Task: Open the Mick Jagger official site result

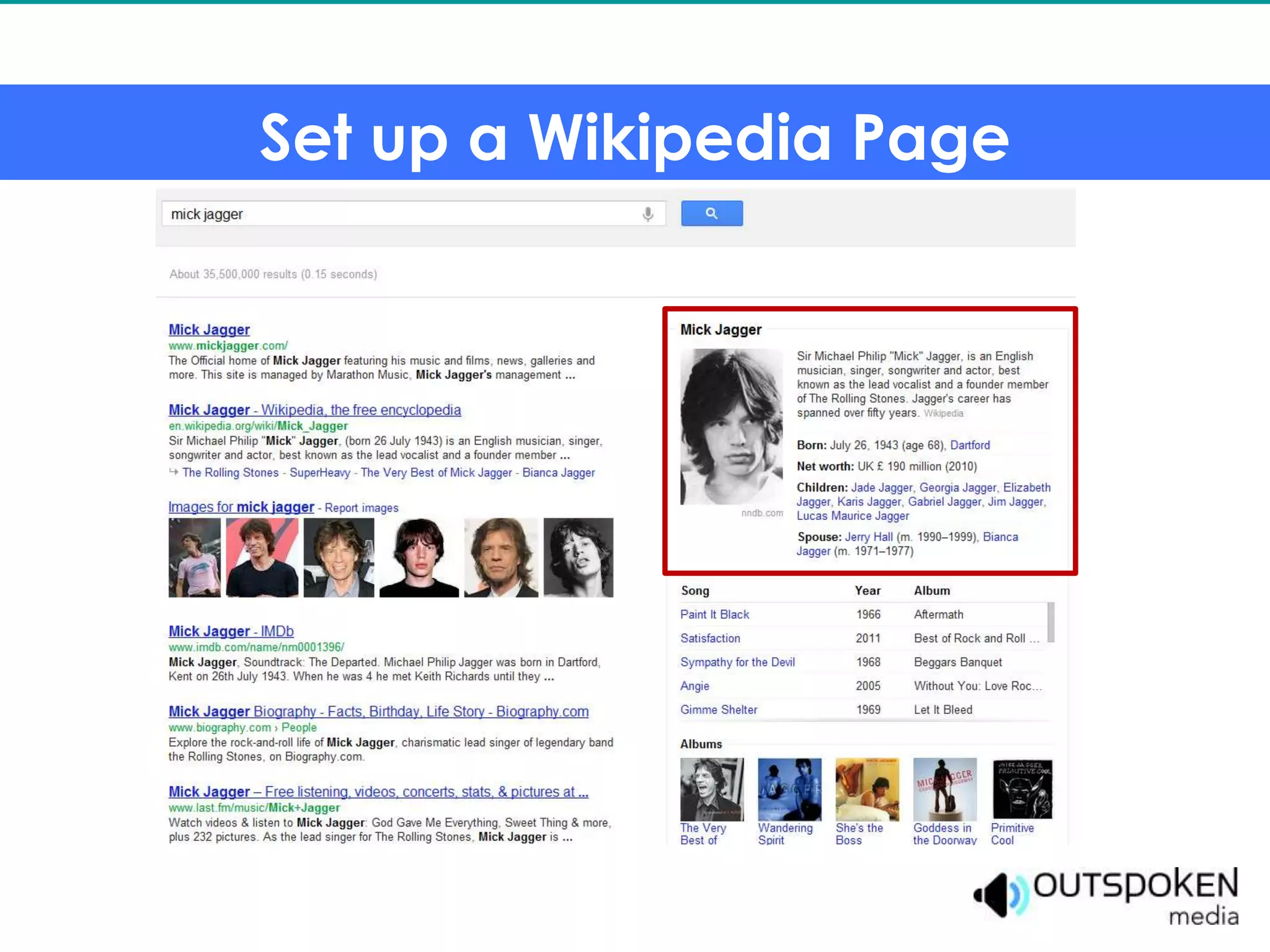Action: [209, 330]
